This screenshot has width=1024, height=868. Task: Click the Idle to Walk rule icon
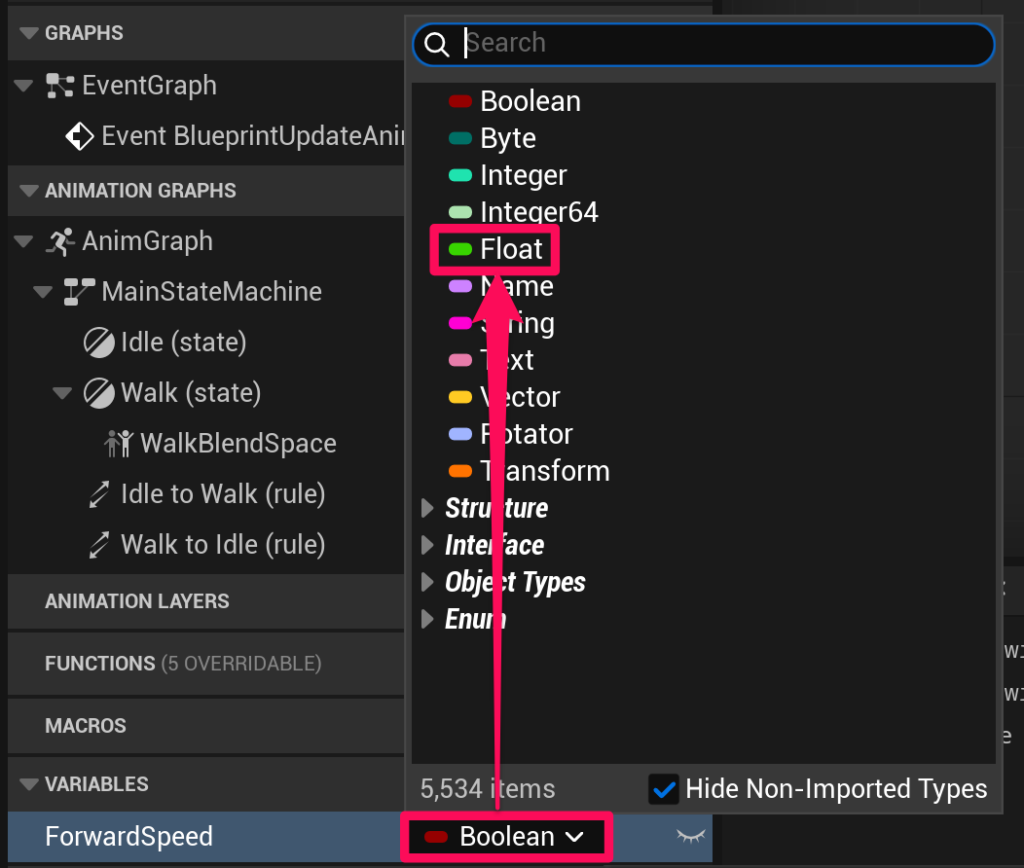coord(98,494)
